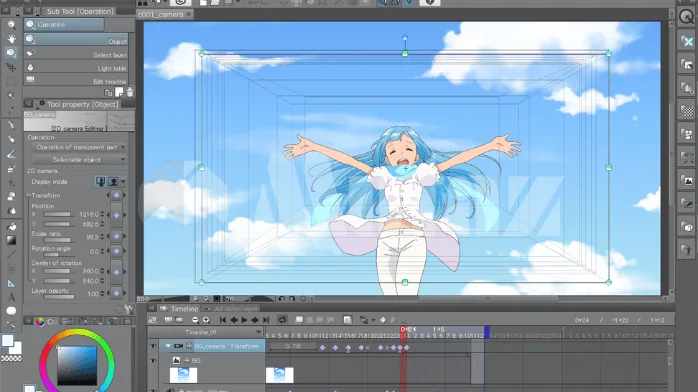Select the Operation sub tool group
The height and width of the screenshot is (392, 698).
coord(64,25)
